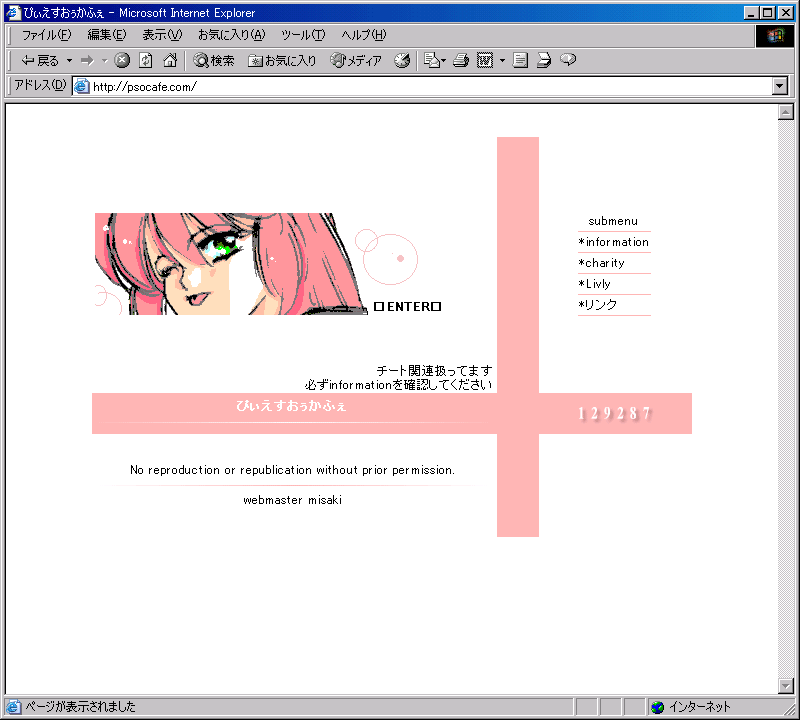Open the View (表示) menu
The width and height of the screenshot is (800, 720).
[x=162, y=35]
